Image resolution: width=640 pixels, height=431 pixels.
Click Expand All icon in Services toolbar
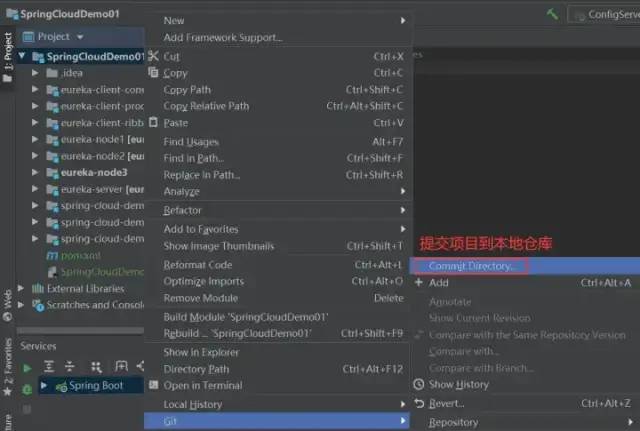coord(49,366)
